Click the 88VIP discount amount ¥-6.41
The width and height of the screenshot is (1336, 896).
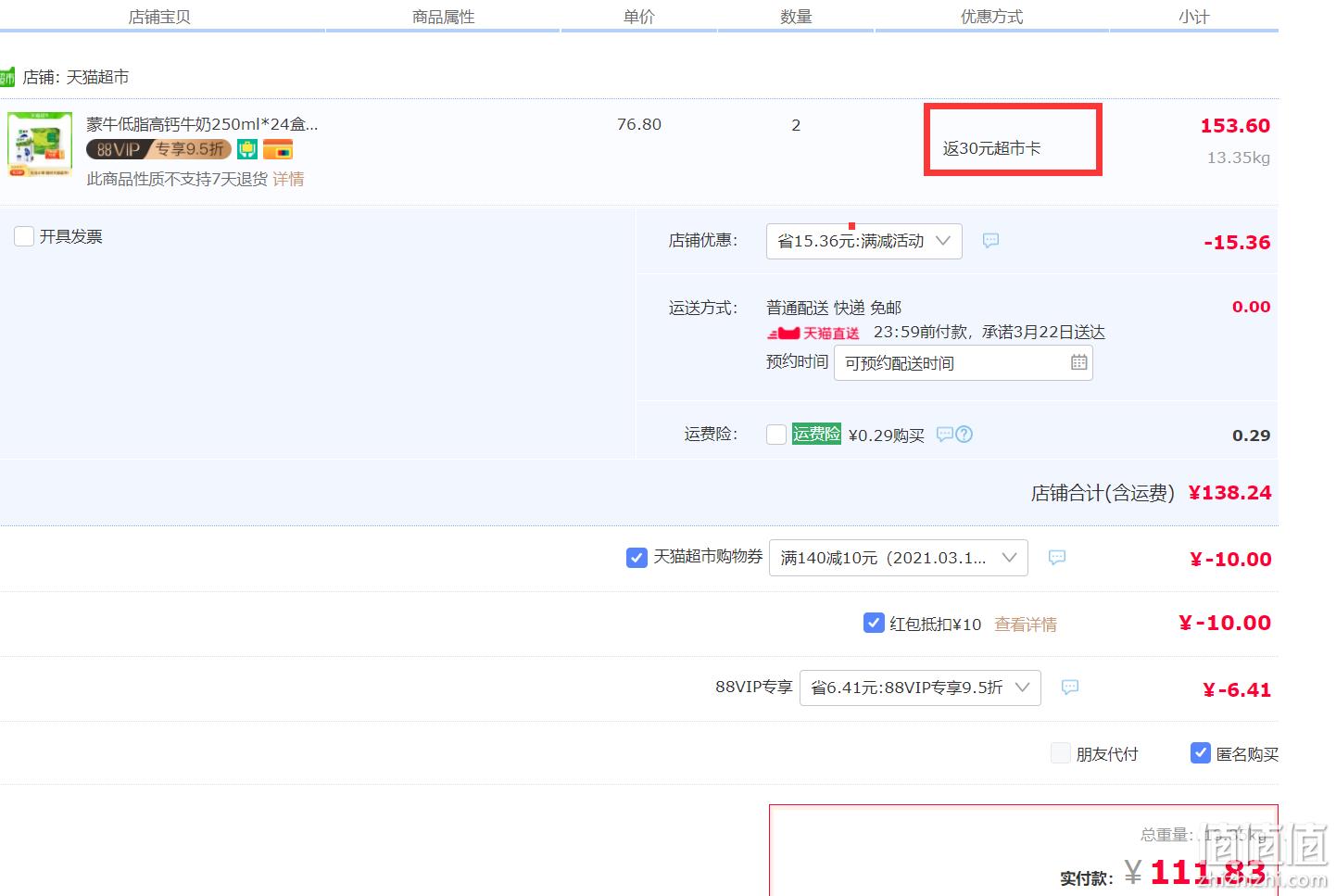pyautogui.click(x=1237, y=689)
